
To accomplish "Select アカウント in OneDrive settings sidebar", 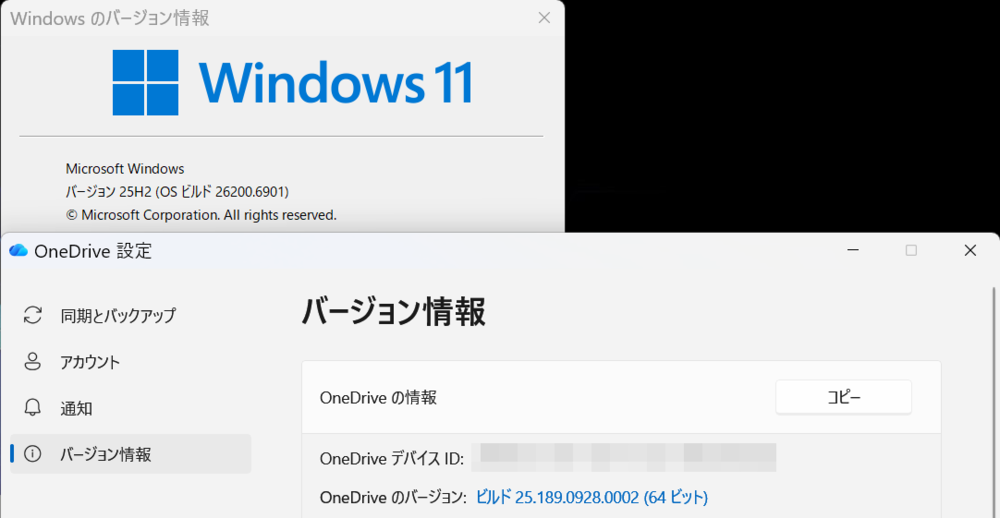I will pyautogui.click(x=131, y=362).
